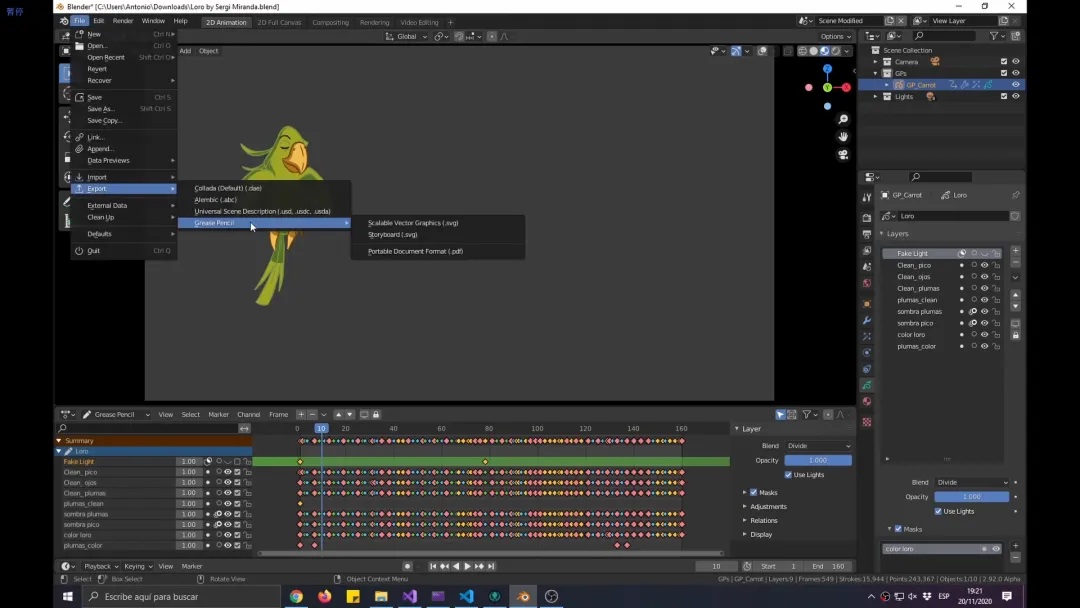Hide the Lights collection in outliner
This screenshot has height=608, width=1080.
1015,96
